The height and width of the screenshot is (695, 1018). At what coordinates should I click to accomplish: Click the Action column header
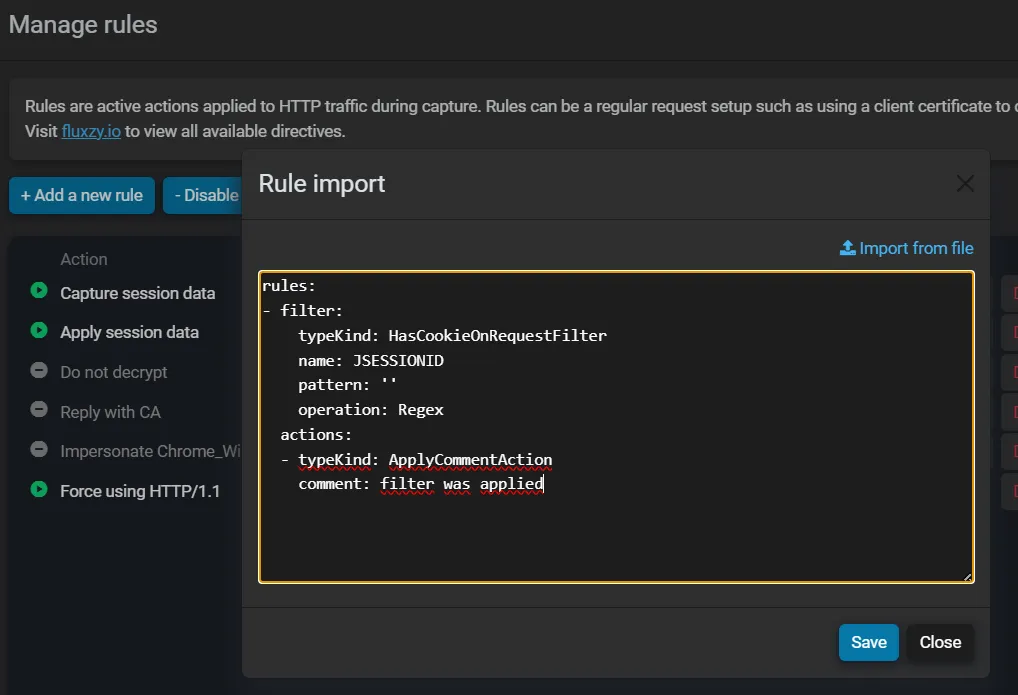pyautogui.click(x=84, y=259)
